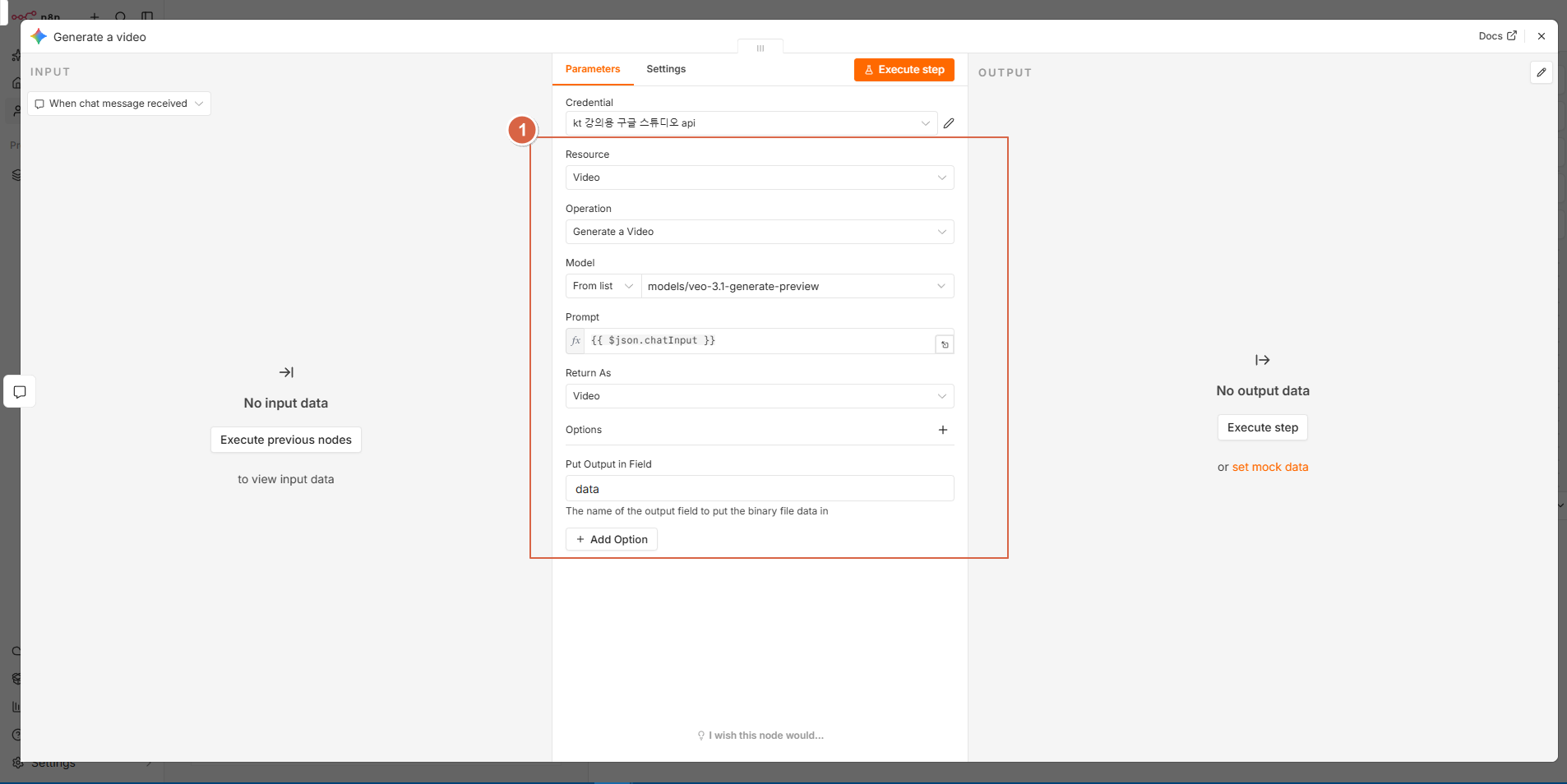1567x784 pixels.
Task: Open the set mock data link
Action: 1270,467
